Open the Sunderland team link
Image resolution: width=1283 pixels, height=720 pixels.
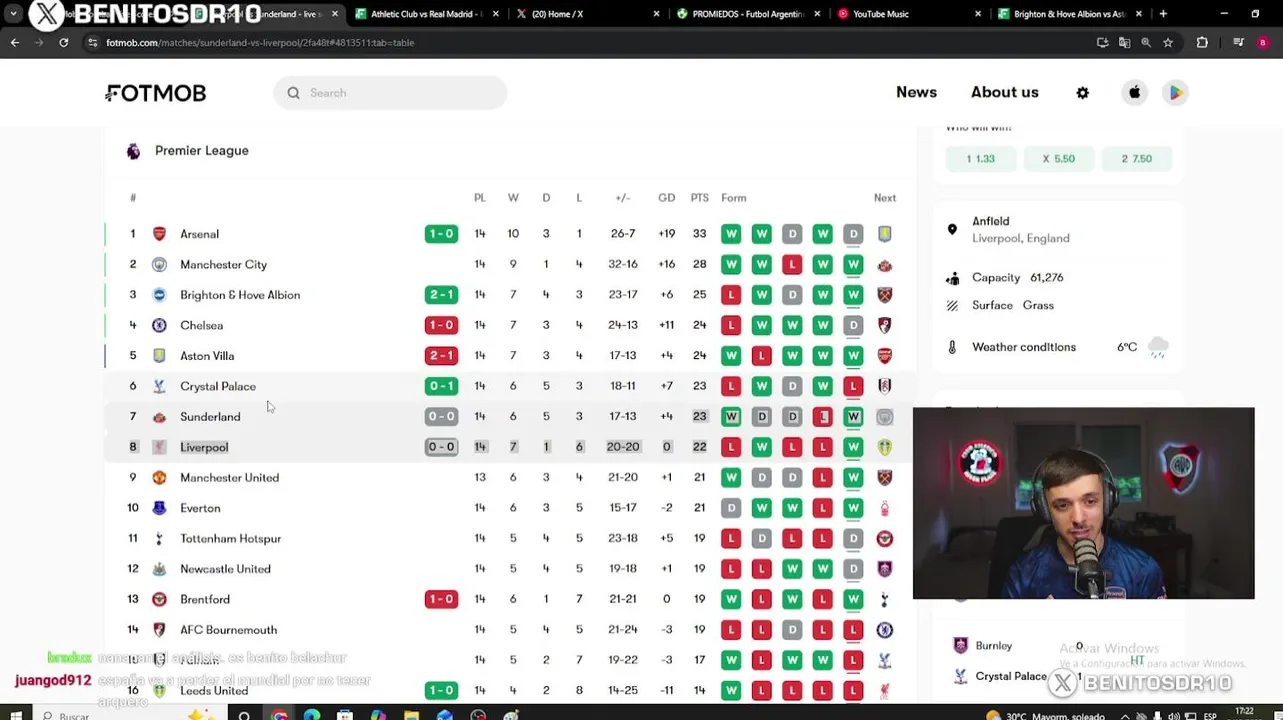(x=210, y=417)
